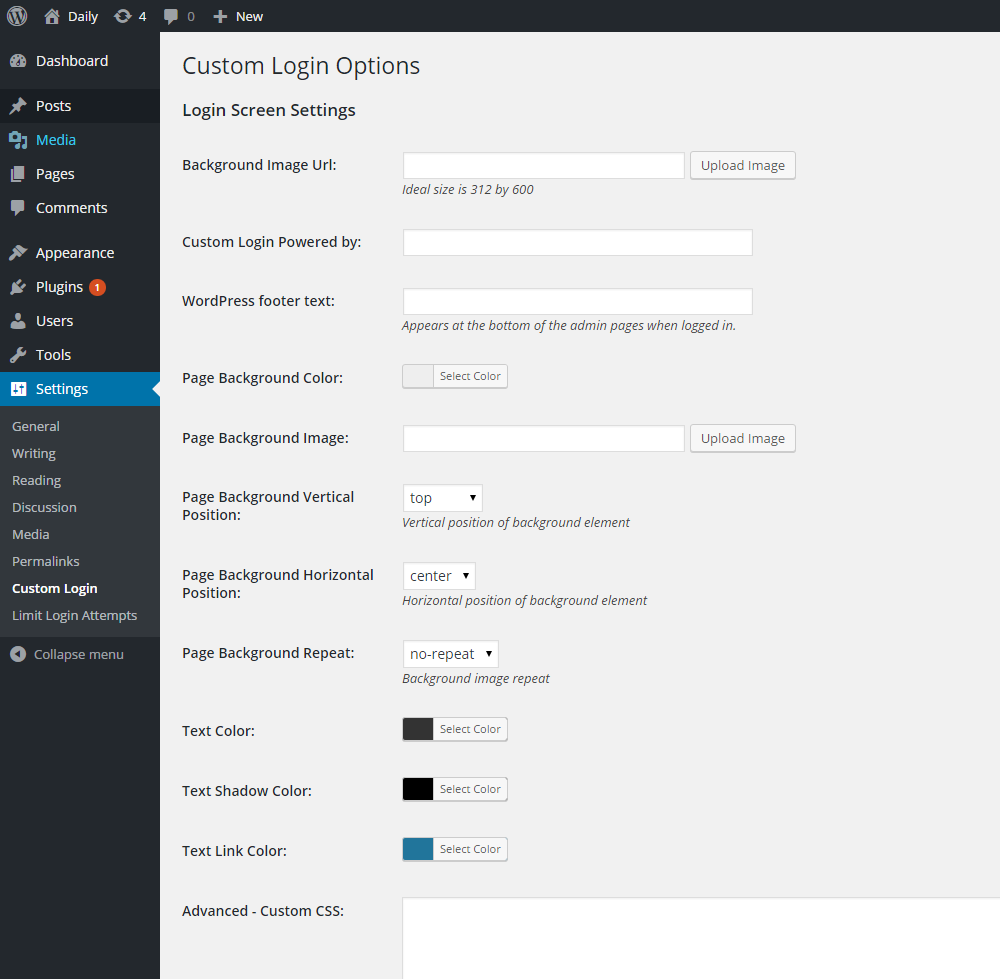
Task: Open the Appearance menu
Action: [x=74, y=253]
